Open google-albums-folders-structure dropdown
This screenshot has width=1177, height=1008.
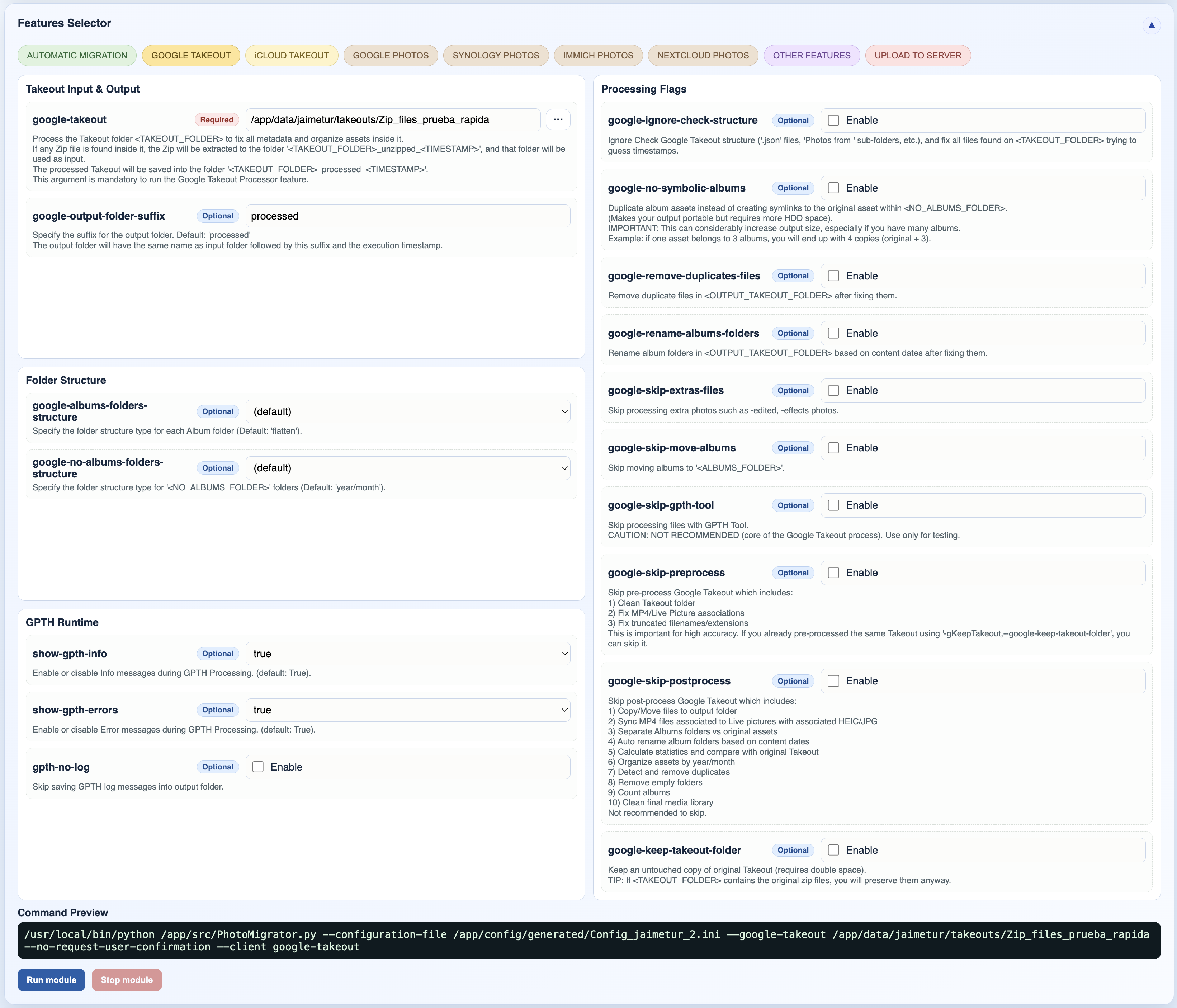(x=408, y=411)
